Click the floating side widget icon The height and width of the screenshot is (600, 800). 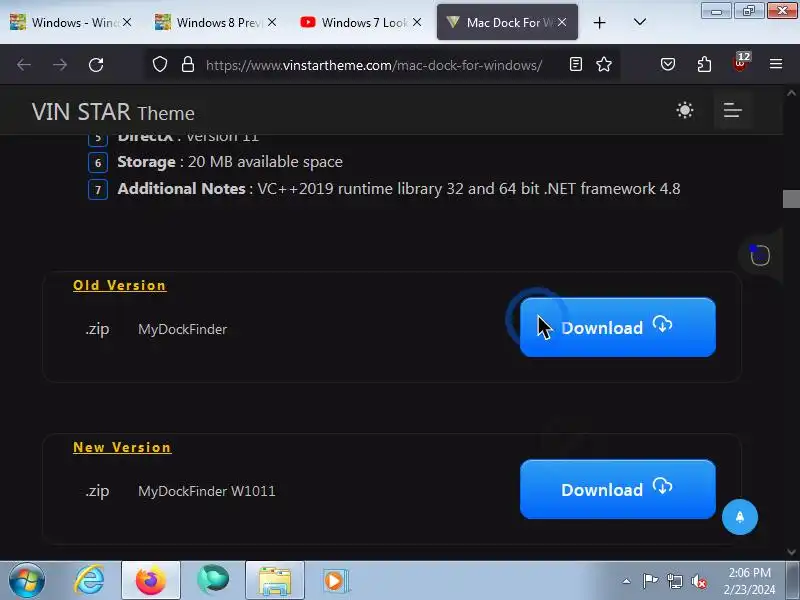point(760,255)
